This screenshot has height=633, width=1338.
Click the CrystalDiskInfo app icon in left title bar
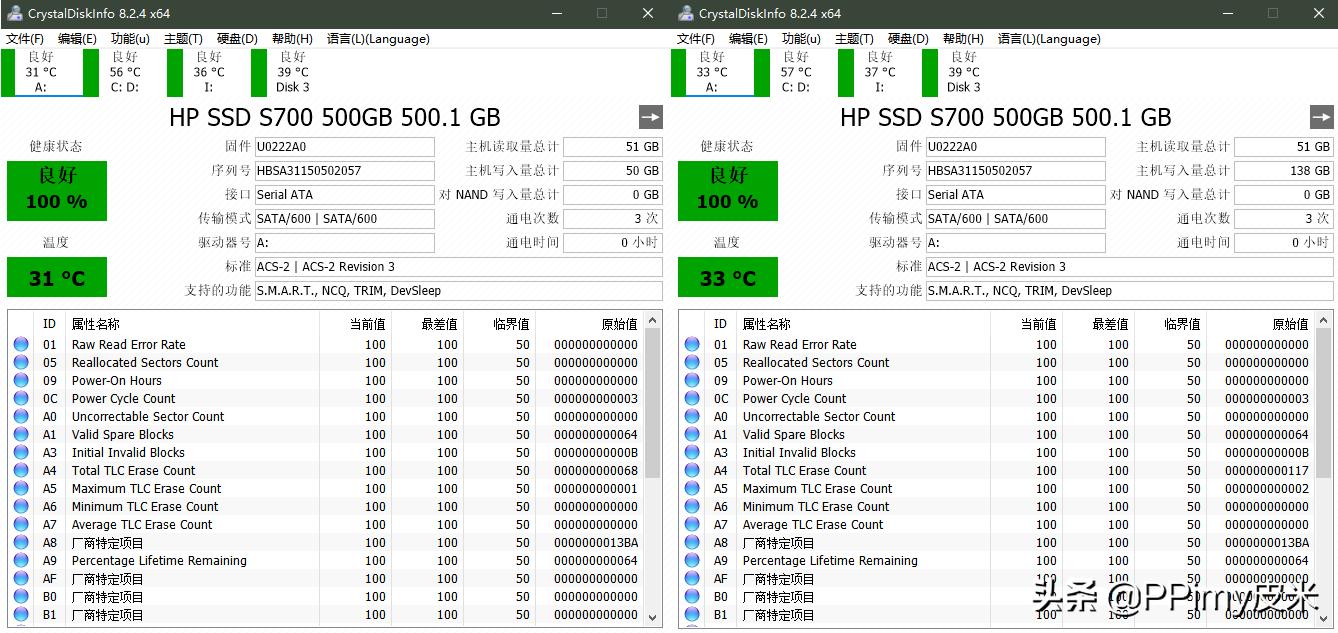[14, 14]
